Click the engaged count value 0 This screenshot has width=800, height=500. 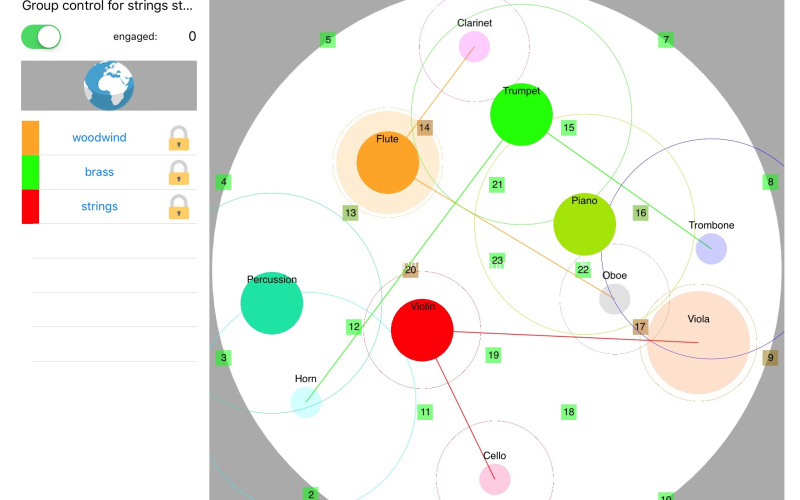click(x=192, y=36)
